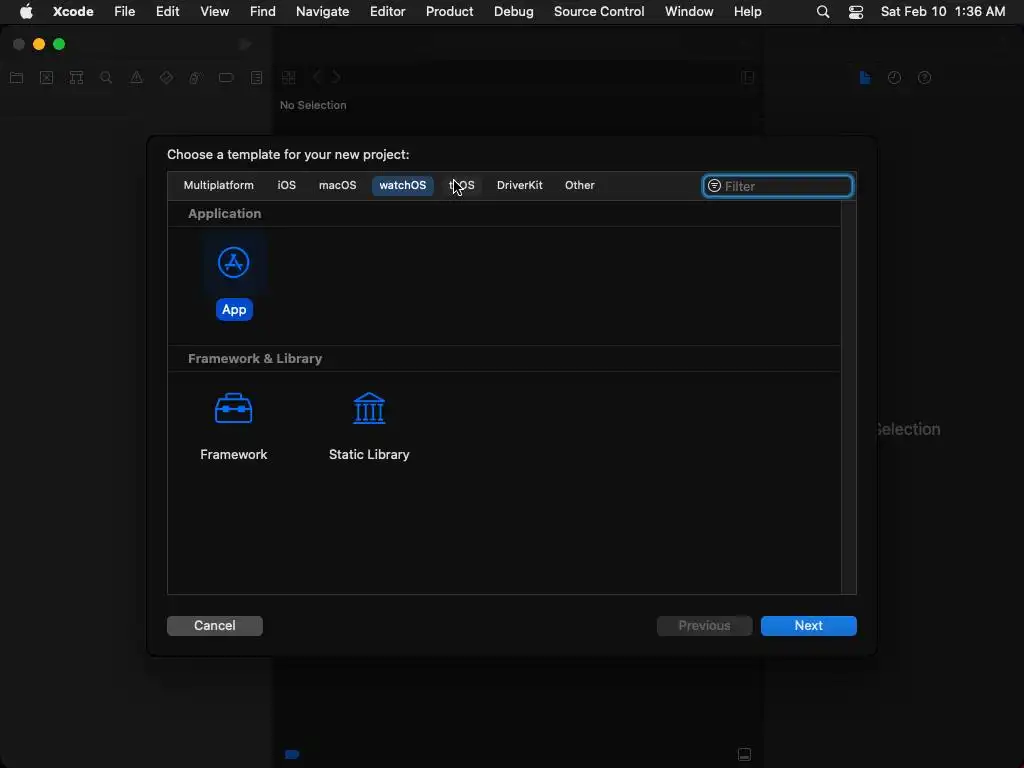Open the File inspector icon
The width and height of the screenshot is (1024, 768).
pos(865,78)
